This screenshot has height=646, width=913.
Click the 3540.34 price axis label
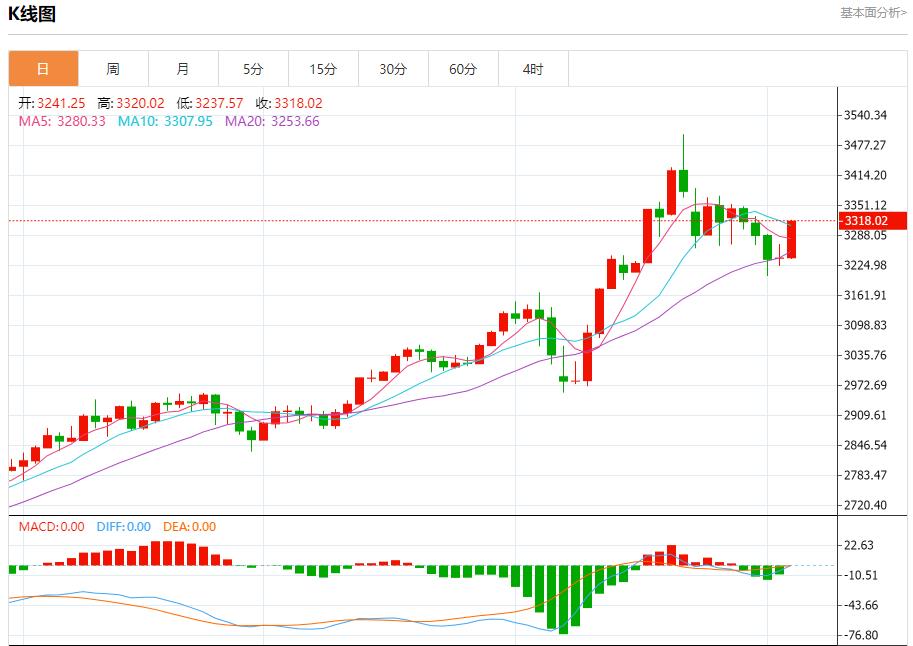click(x=865, y=116)
